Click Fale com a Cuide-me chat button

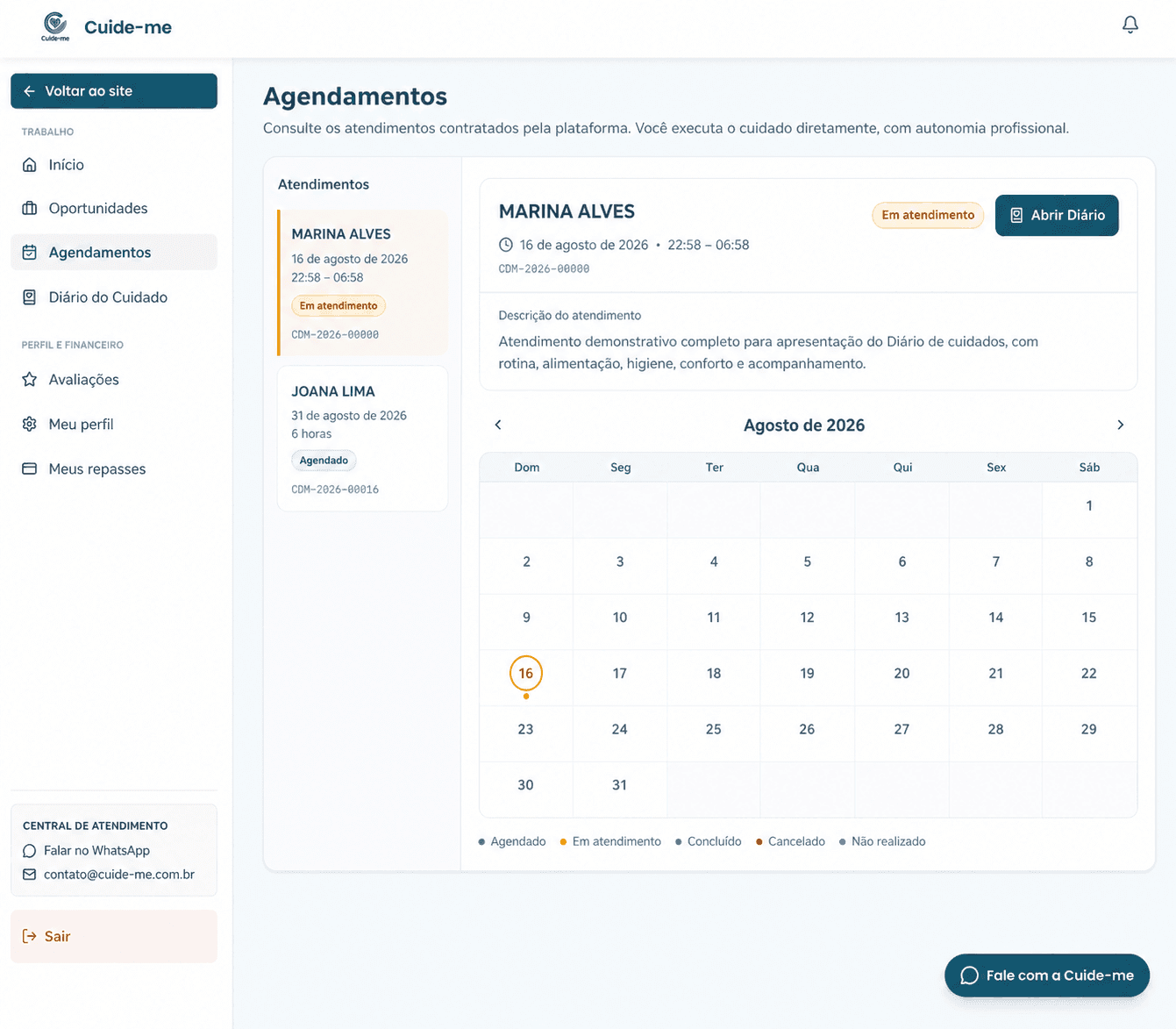(1047, 975)
